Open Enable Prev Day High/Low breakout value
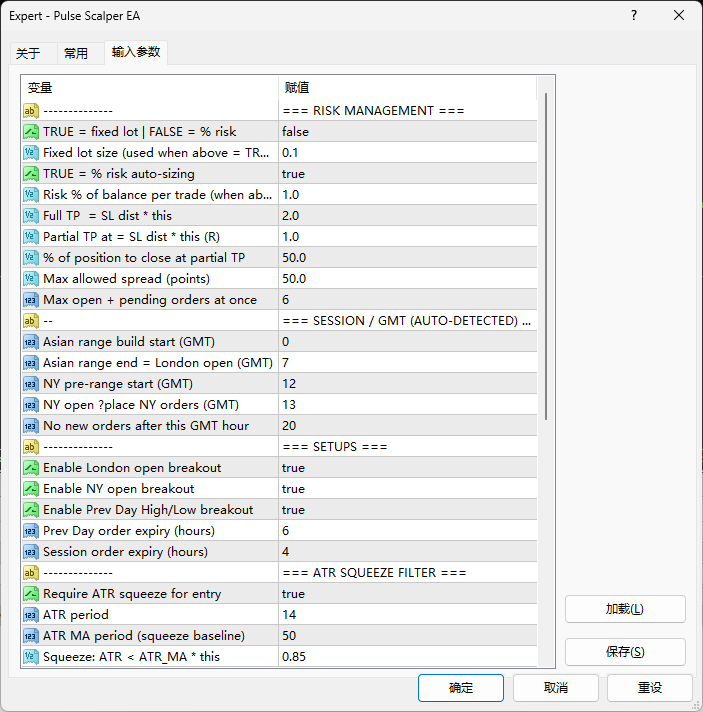Viewport: 703px width, 712px height. (407, 510)
